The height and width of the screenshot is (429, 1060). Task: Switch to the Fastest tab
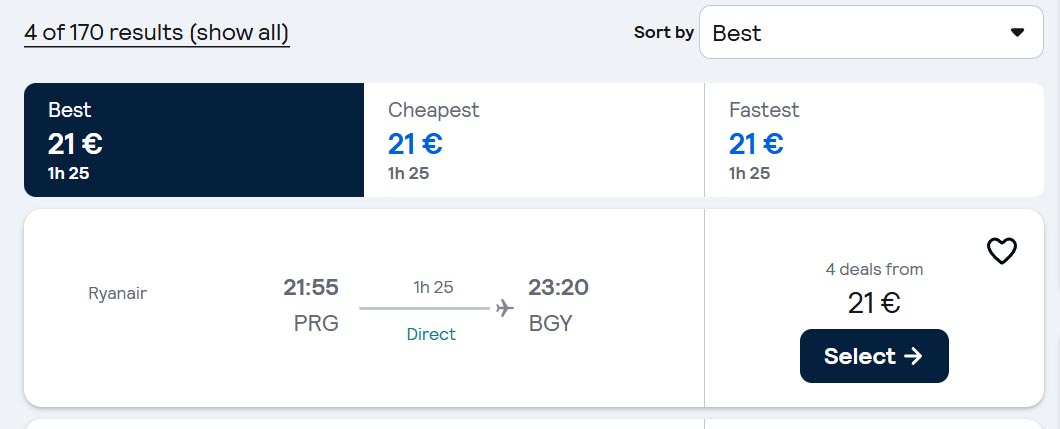point(873,140)
